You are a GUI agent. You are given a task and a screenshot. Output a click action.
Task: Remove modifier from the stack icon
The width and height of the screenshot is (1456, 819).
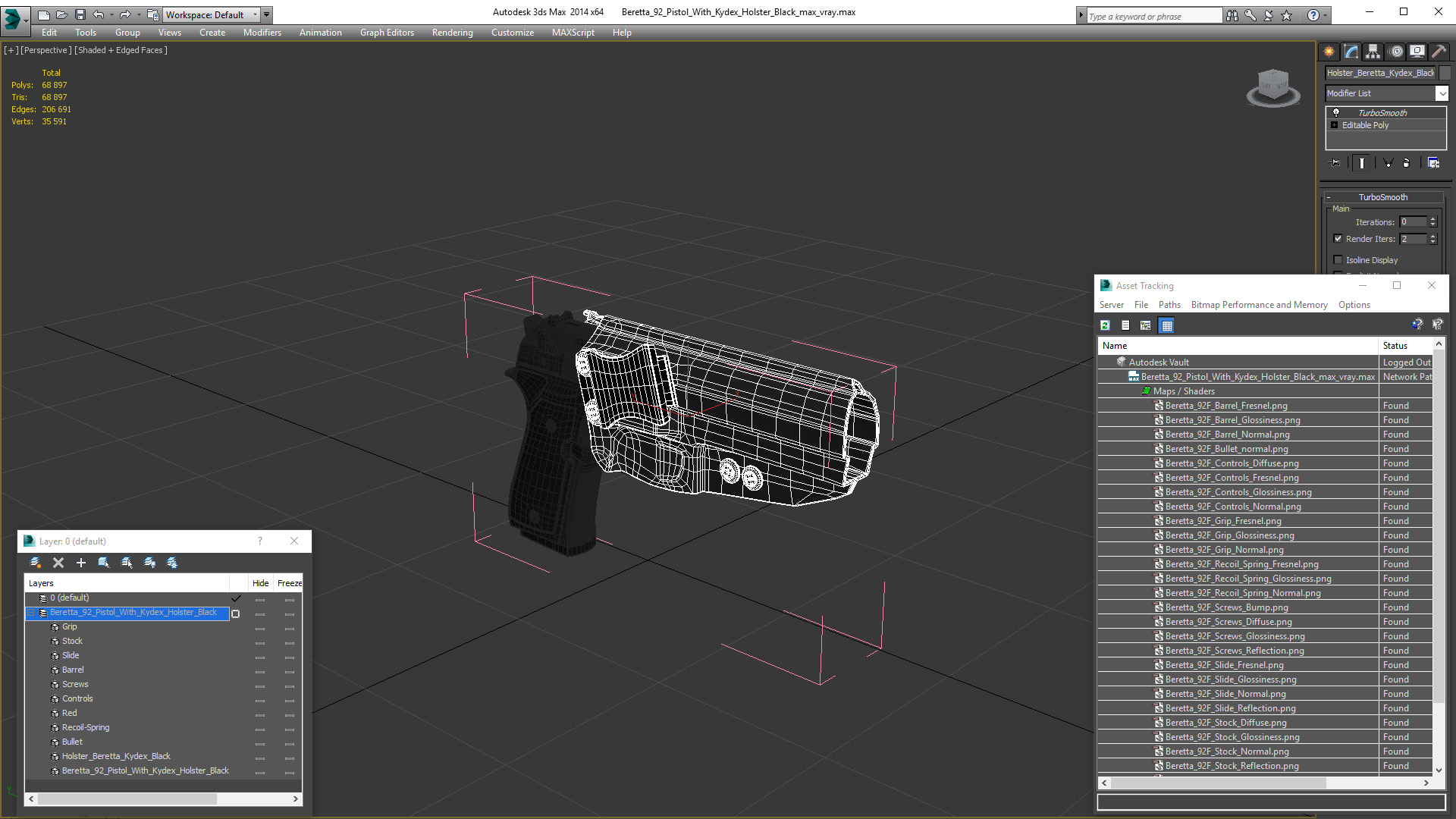[1407, 162]
